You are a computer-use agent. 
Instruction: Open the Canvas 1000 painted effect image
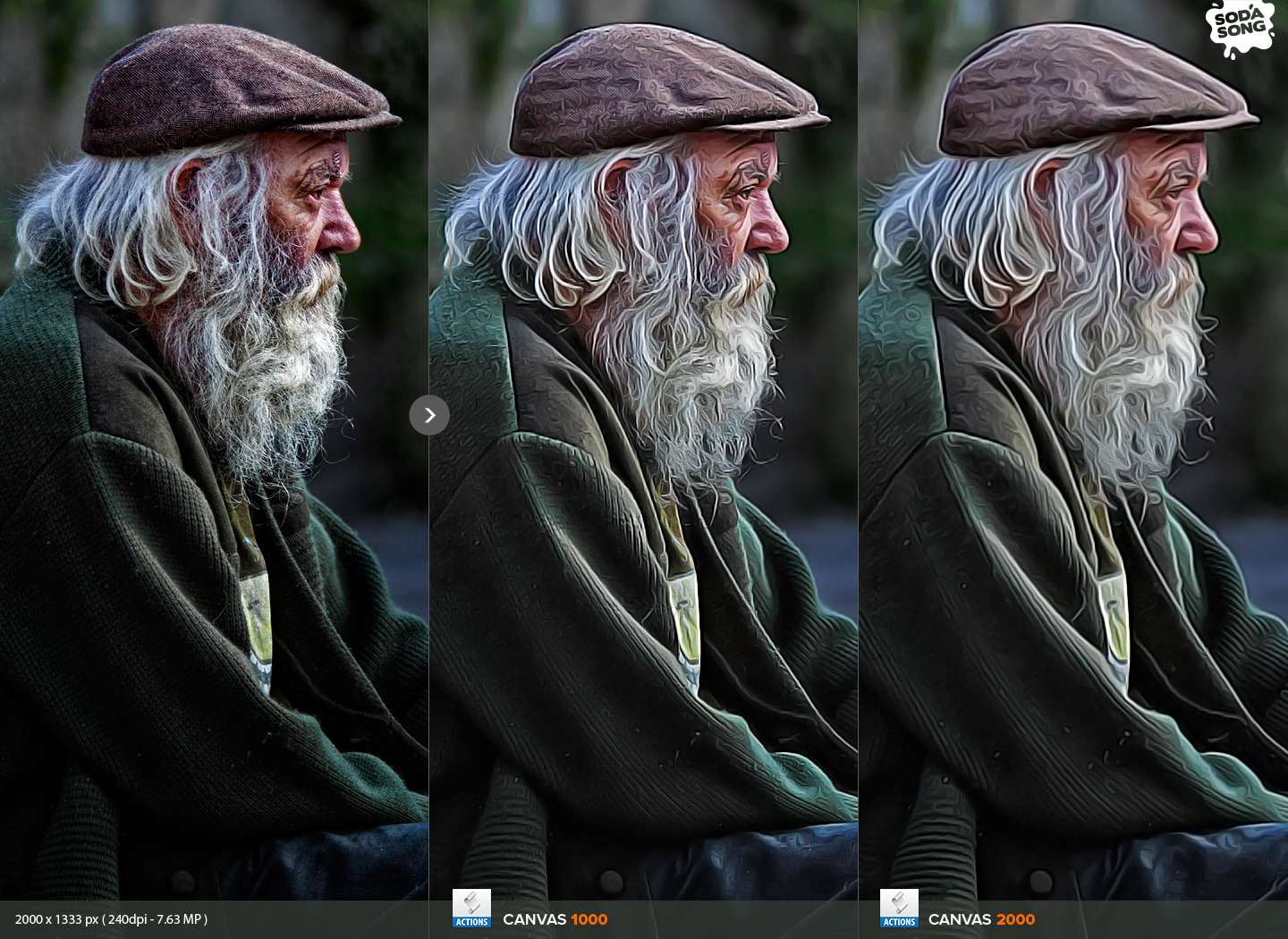(x=643, y=450)
